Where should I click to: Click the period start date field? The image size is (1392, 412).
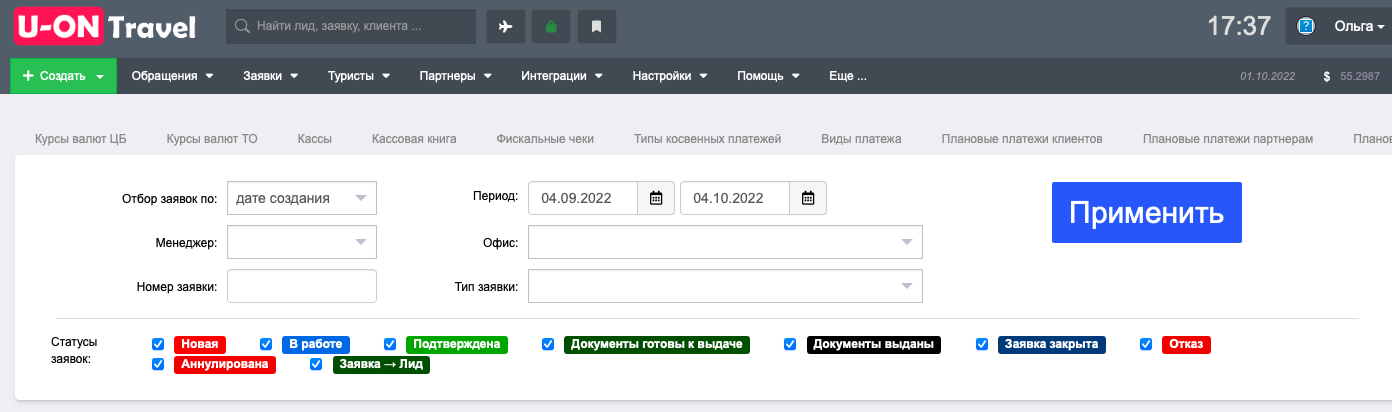[583, 198]
